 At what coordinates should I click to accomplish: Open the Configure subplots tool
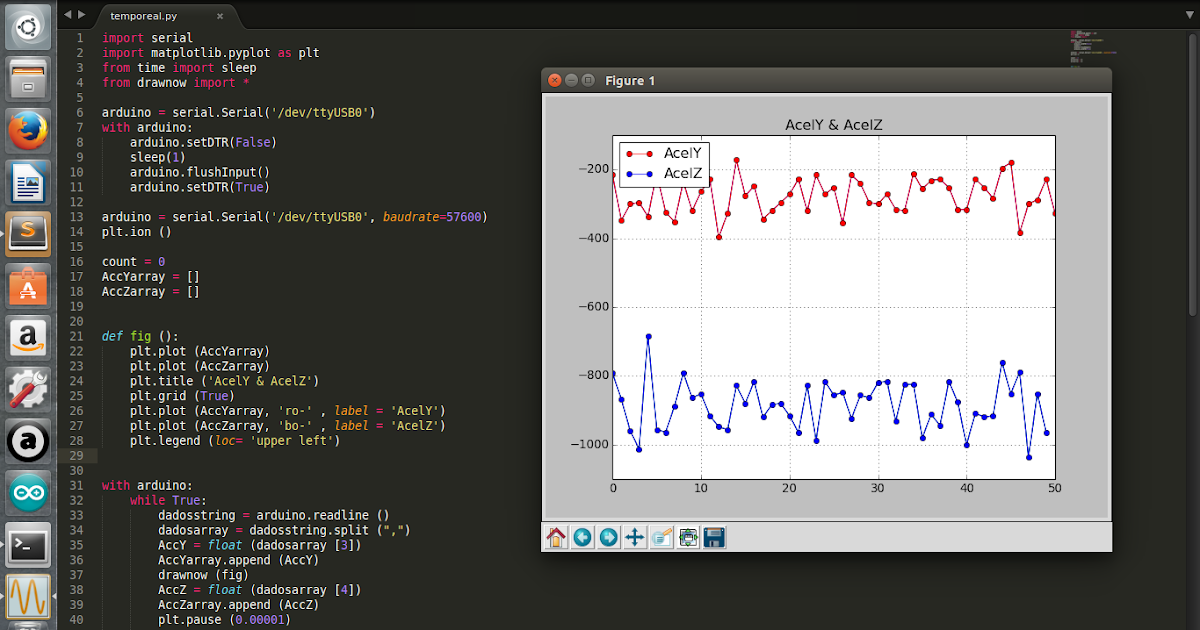coord(688,537)
